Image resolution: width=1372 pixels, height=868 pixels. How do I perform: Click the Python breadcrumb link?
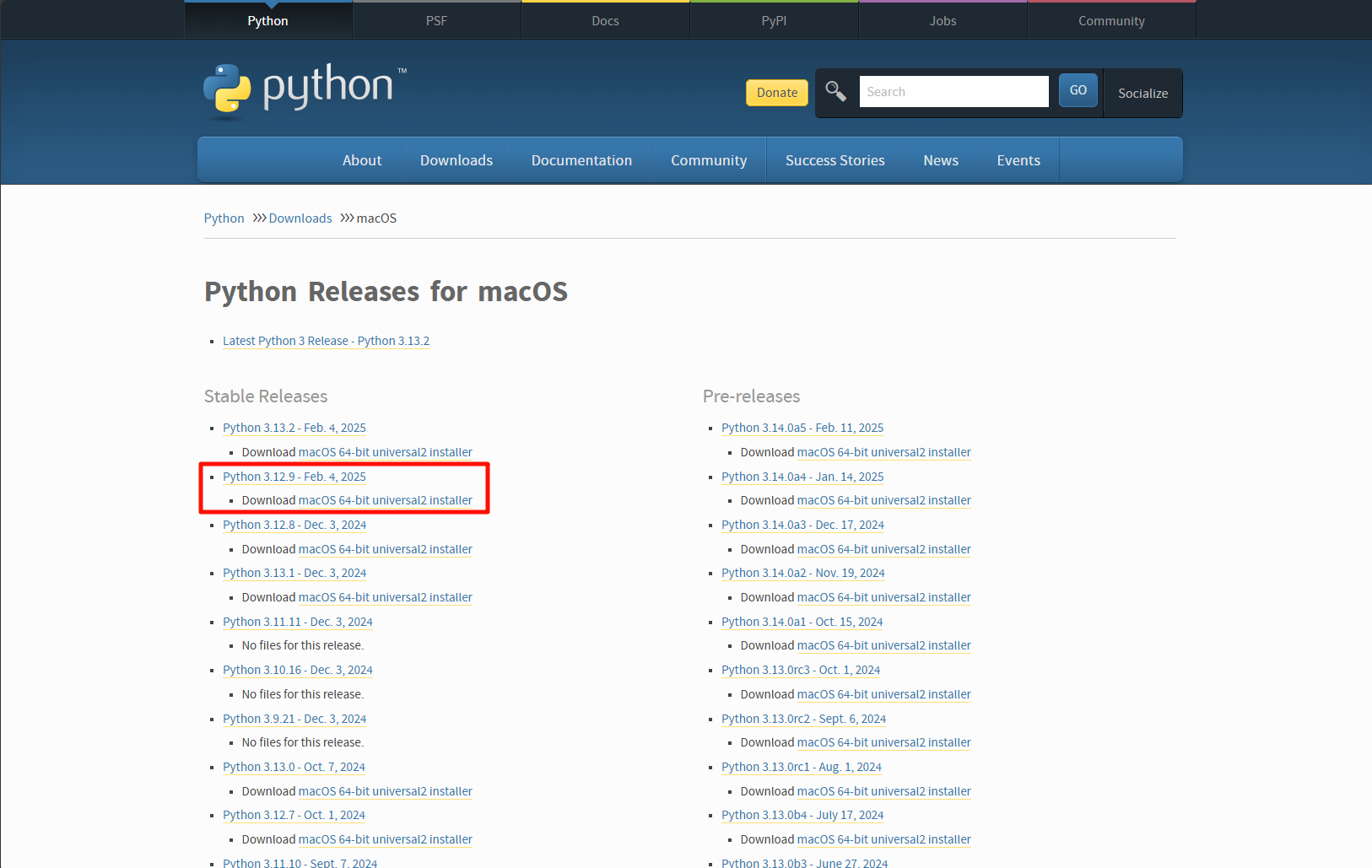pyautogui.click(x=224, y=218)
